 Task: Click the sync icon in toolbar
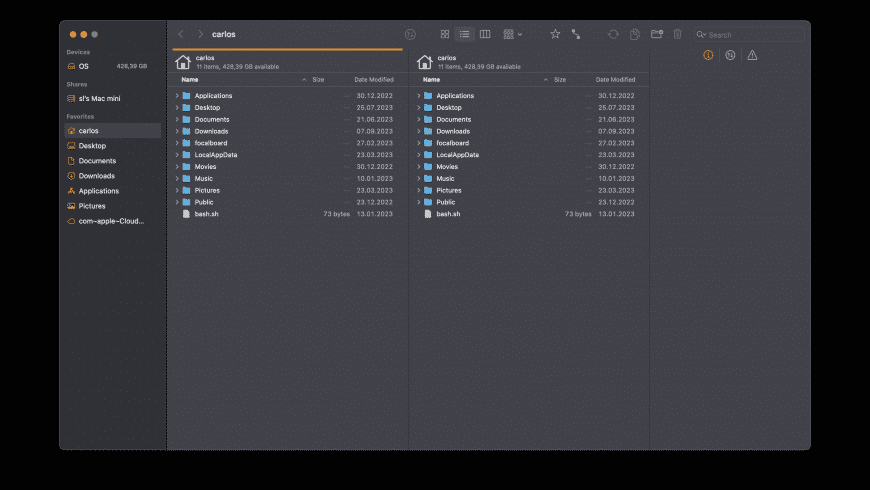(613, 34)
